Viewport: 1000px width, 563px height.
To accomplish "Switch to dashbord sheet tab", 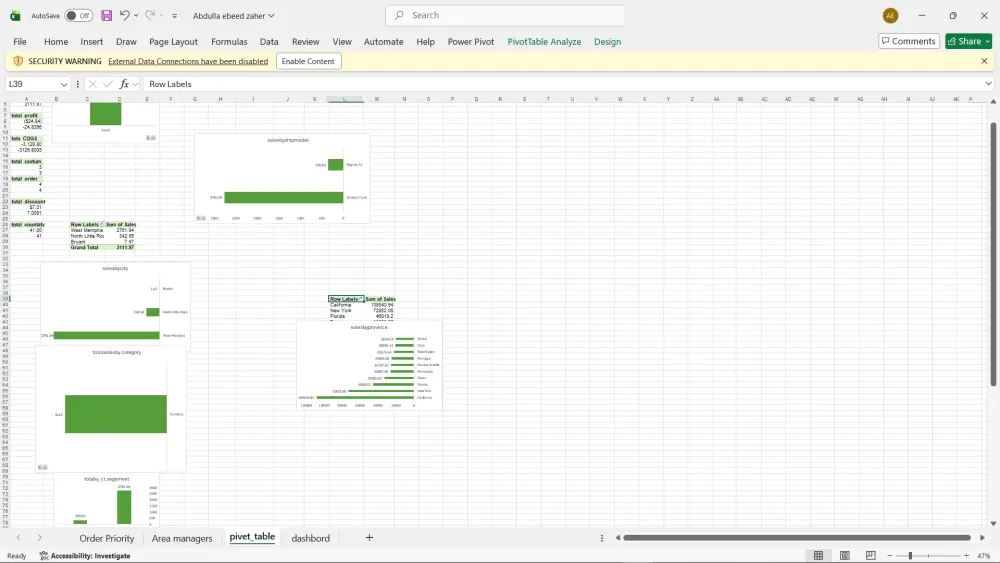I will pyautogui.click(x=311, y=538).
